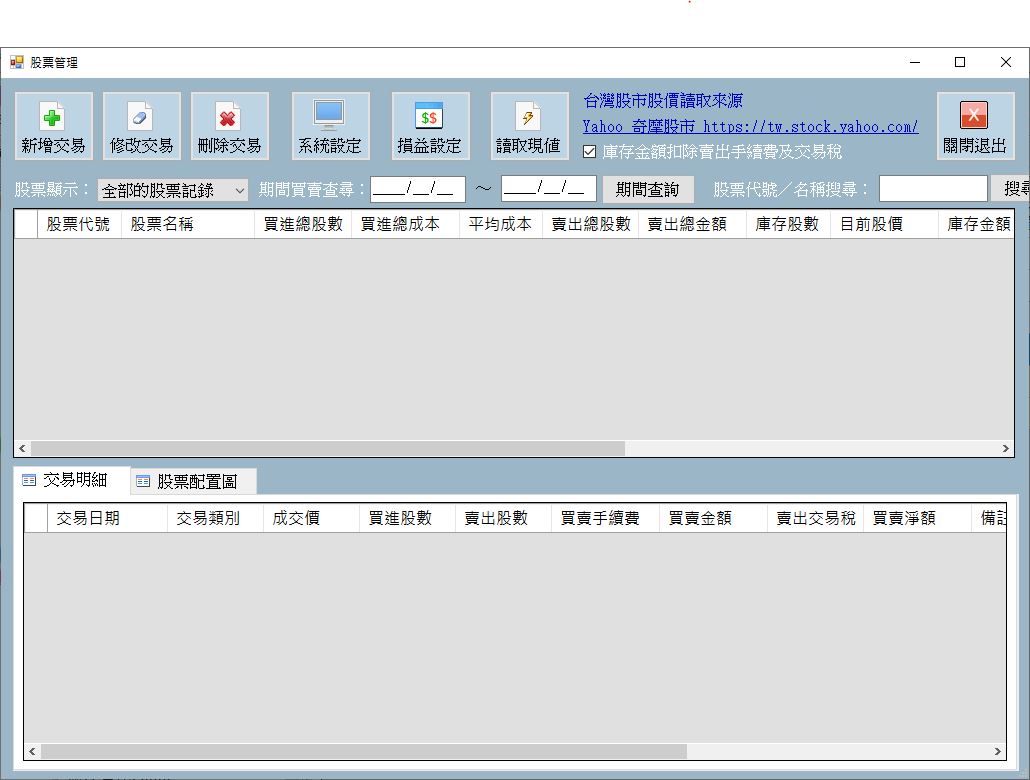Viewport: 1030px width, 780px height.
Task: Open 系統設定 system settings
Action: tap(330, 126)
